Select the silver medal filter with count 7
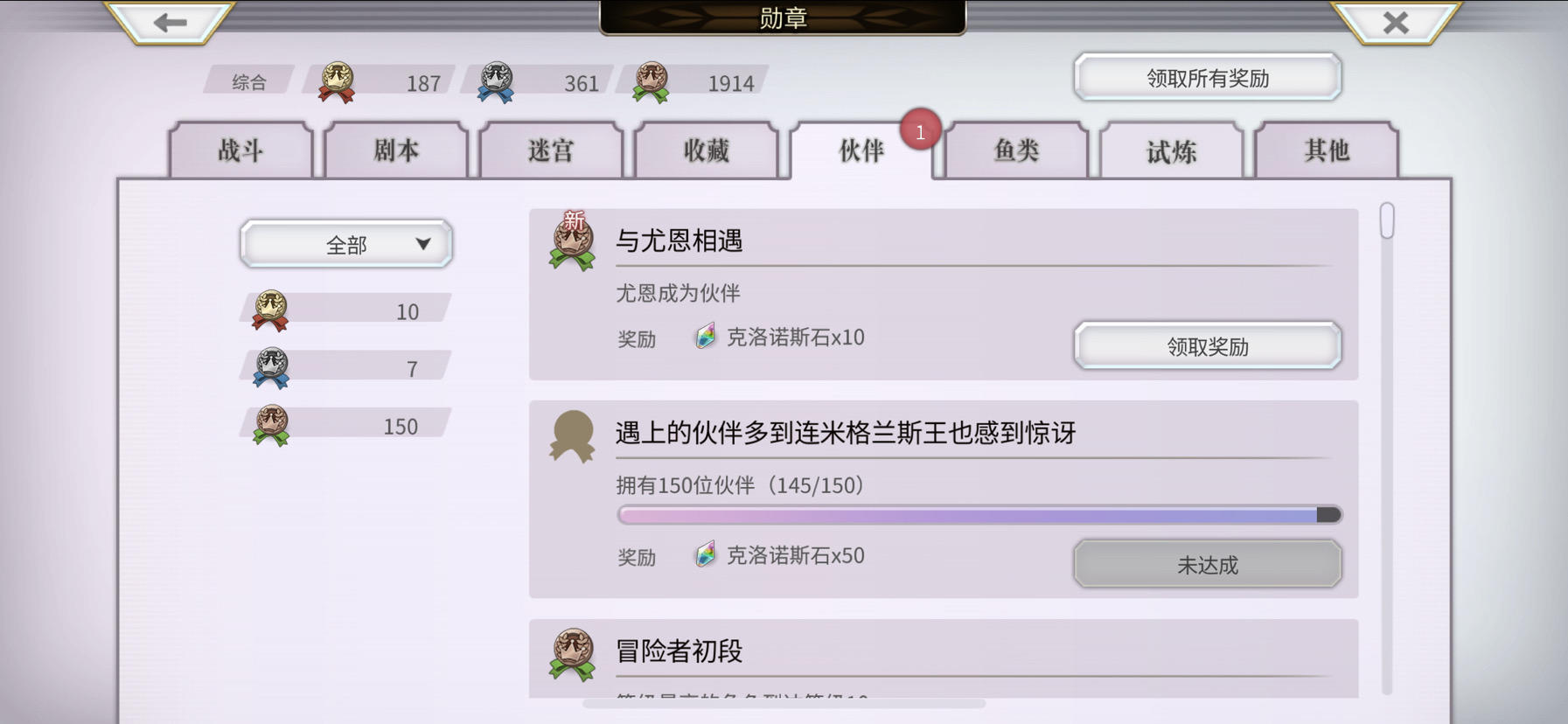The height and width of the screenshot is (724, 1568). [x=346, y=368]
